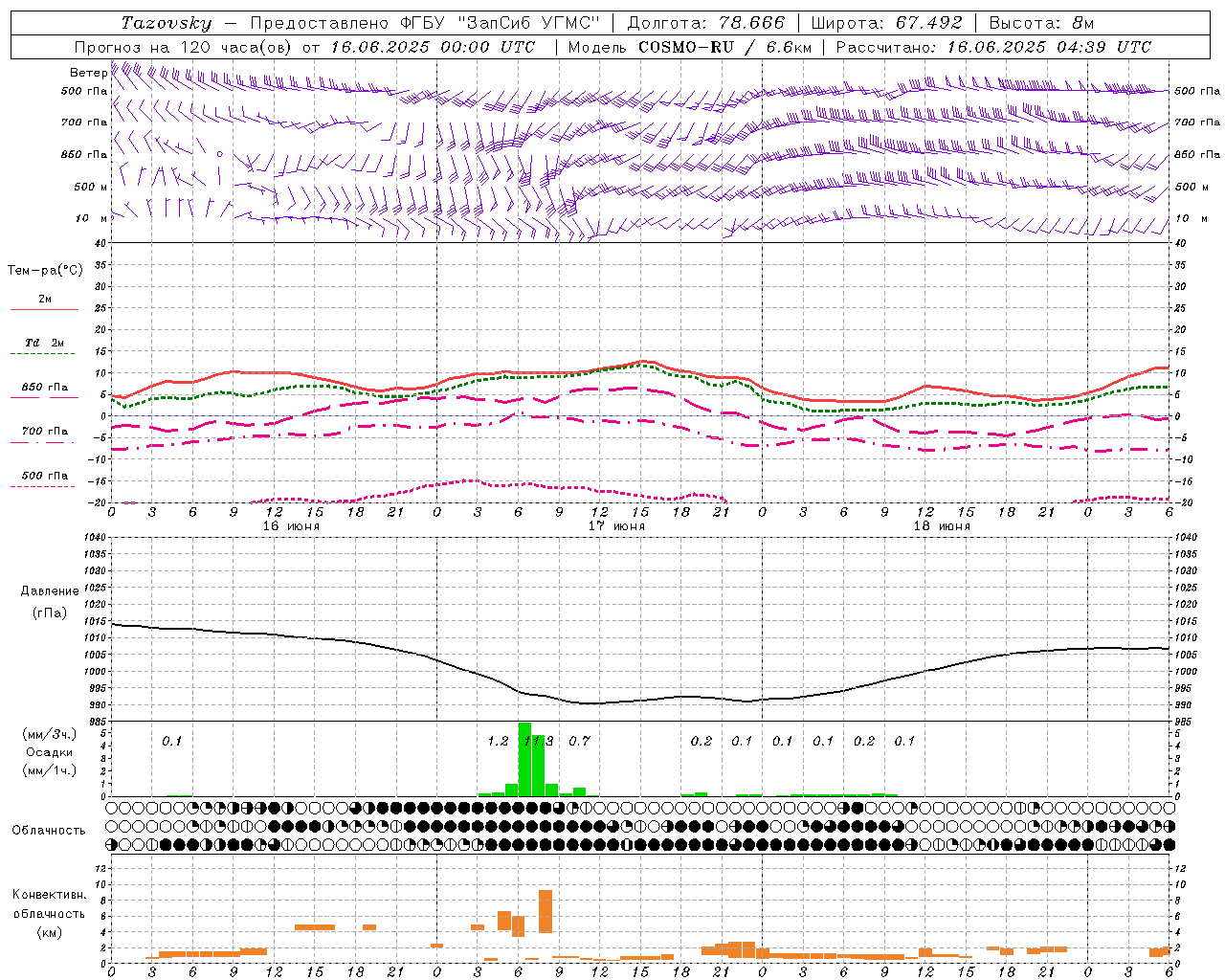Click the "11.3" precipitation amount value
The image size is (1225, 980).
click(539, 741)
